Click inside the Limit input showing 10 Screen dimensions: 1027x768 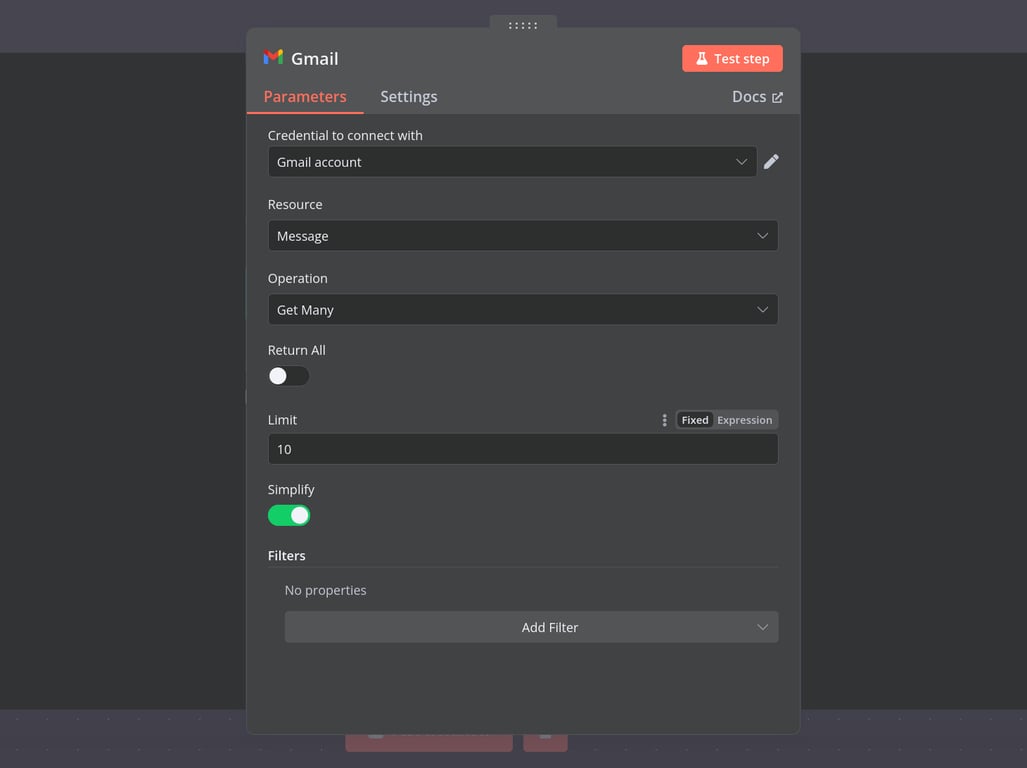pos(522,449)
